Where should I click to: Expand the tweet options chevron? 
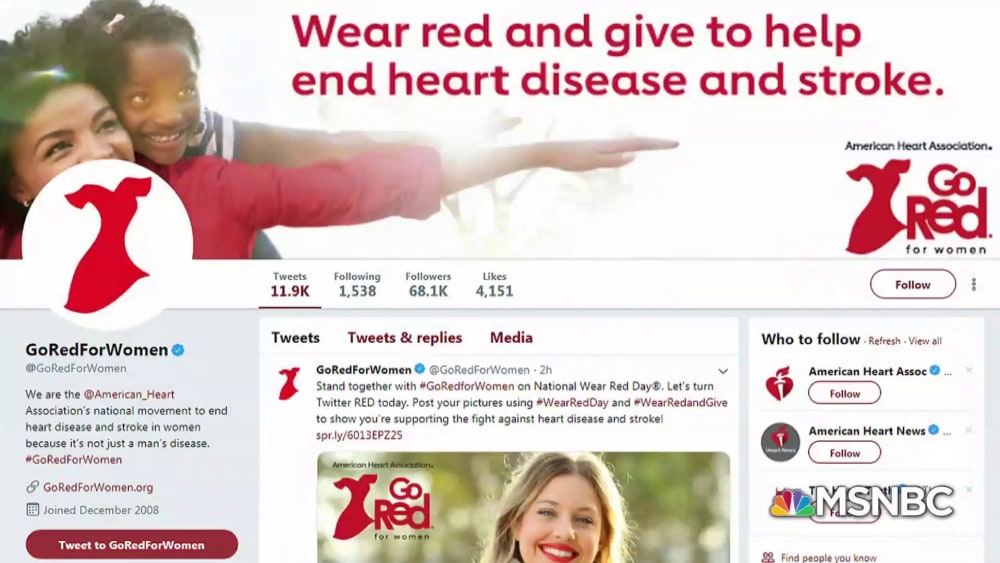pyautogui.click(x=723, y=370)
